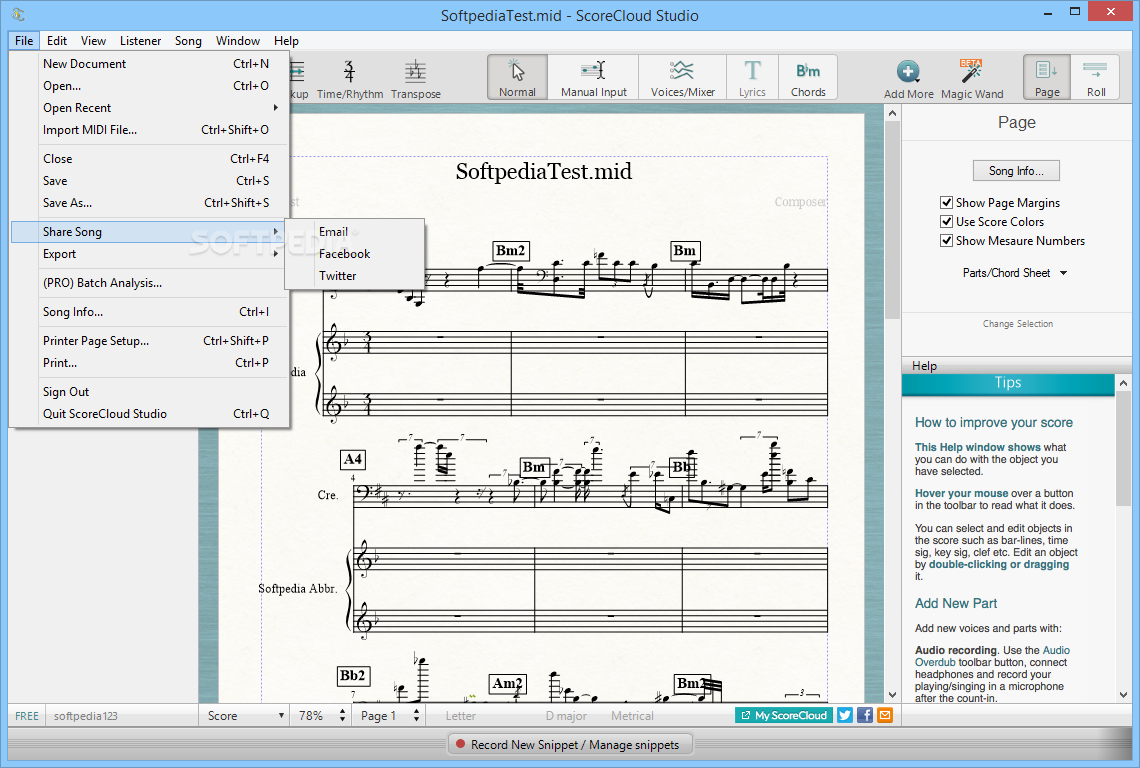This screenshot has width=1140, height=768.
Task: Select Import MIDI File menu entry
Action: coord(150,129)
